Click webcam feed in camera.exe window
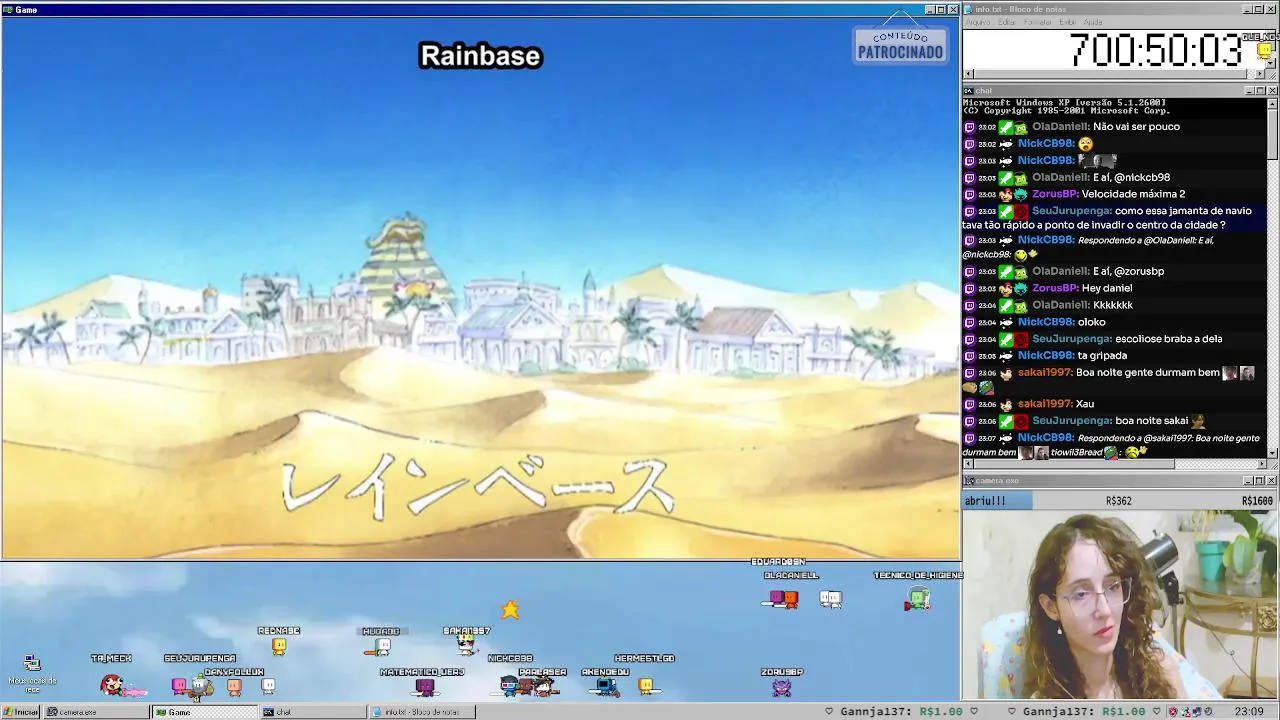This screenshot has width=1280, height=720. point(1119,604)
